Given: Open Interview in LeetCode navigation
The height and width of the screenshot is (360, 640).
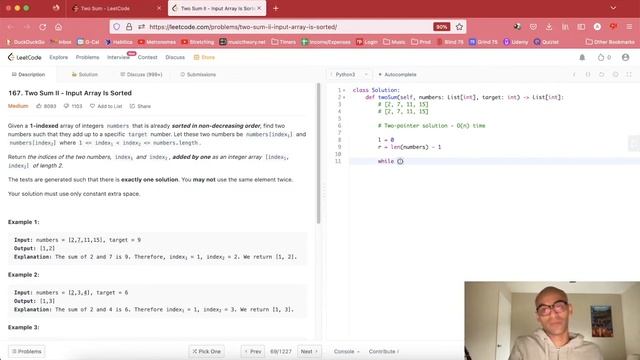Looking at the screenshot, I should (x=118, y=58).
